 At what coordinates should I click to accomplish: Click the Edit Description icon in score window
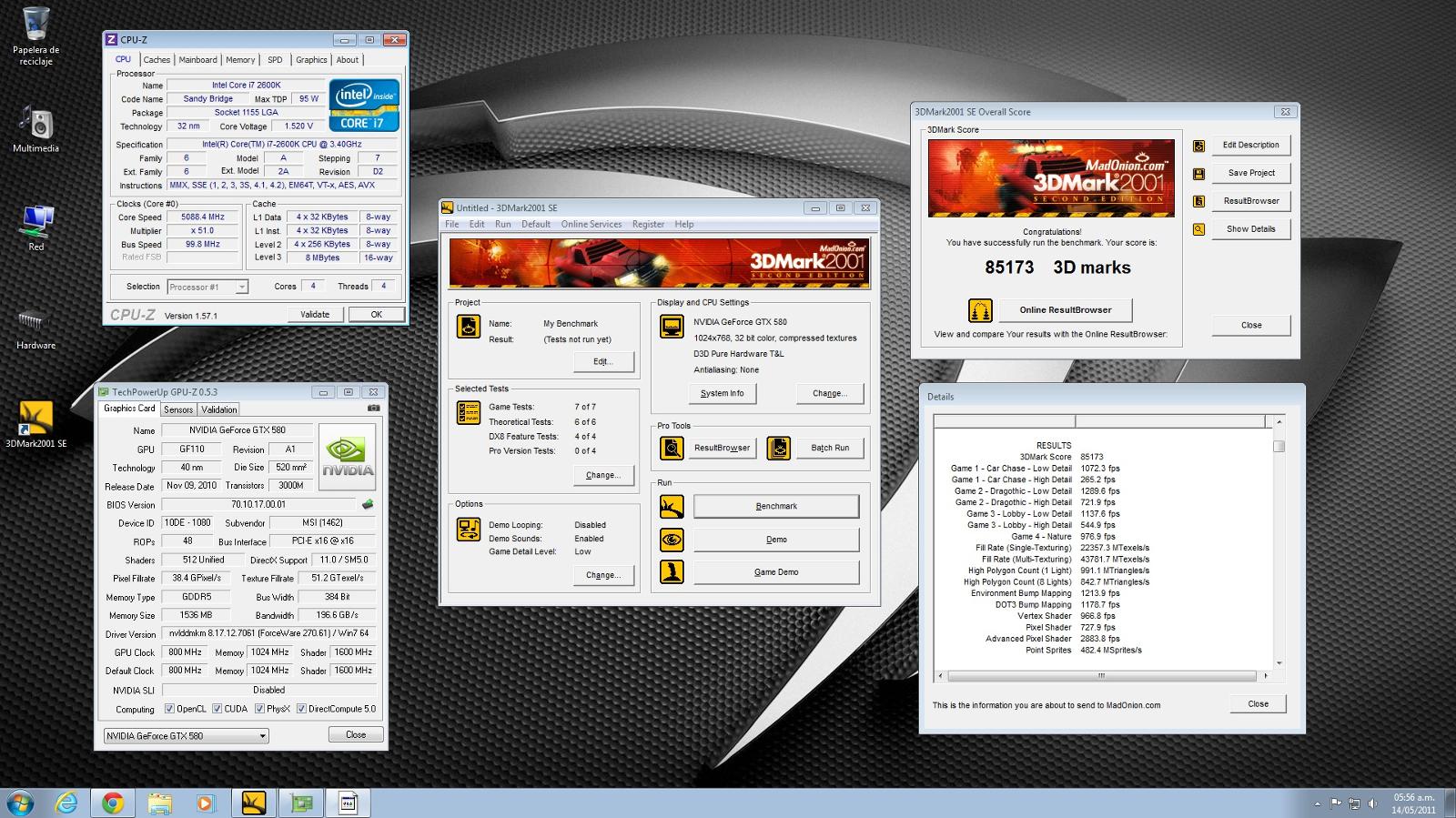click(x=1199, y=146)
